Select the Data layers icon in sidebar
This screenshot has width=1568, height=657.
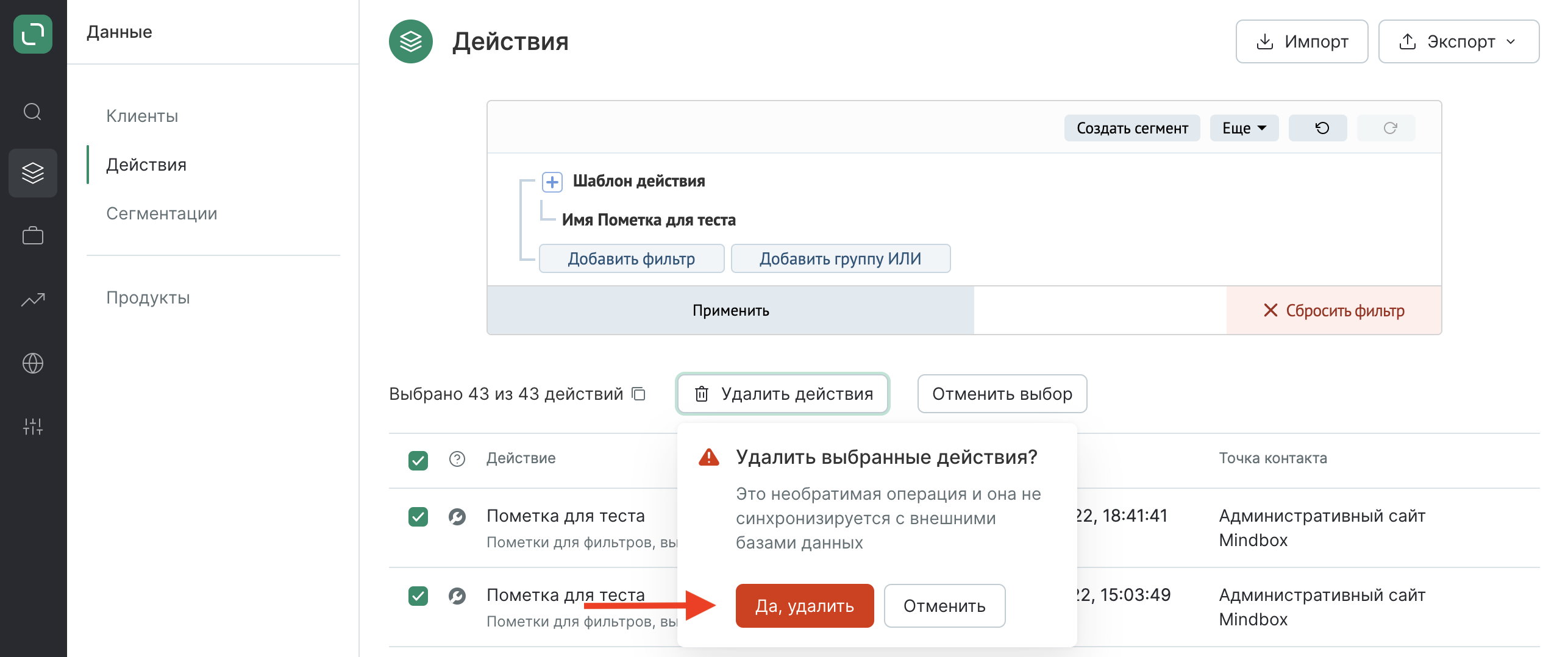tap(33, 173)
